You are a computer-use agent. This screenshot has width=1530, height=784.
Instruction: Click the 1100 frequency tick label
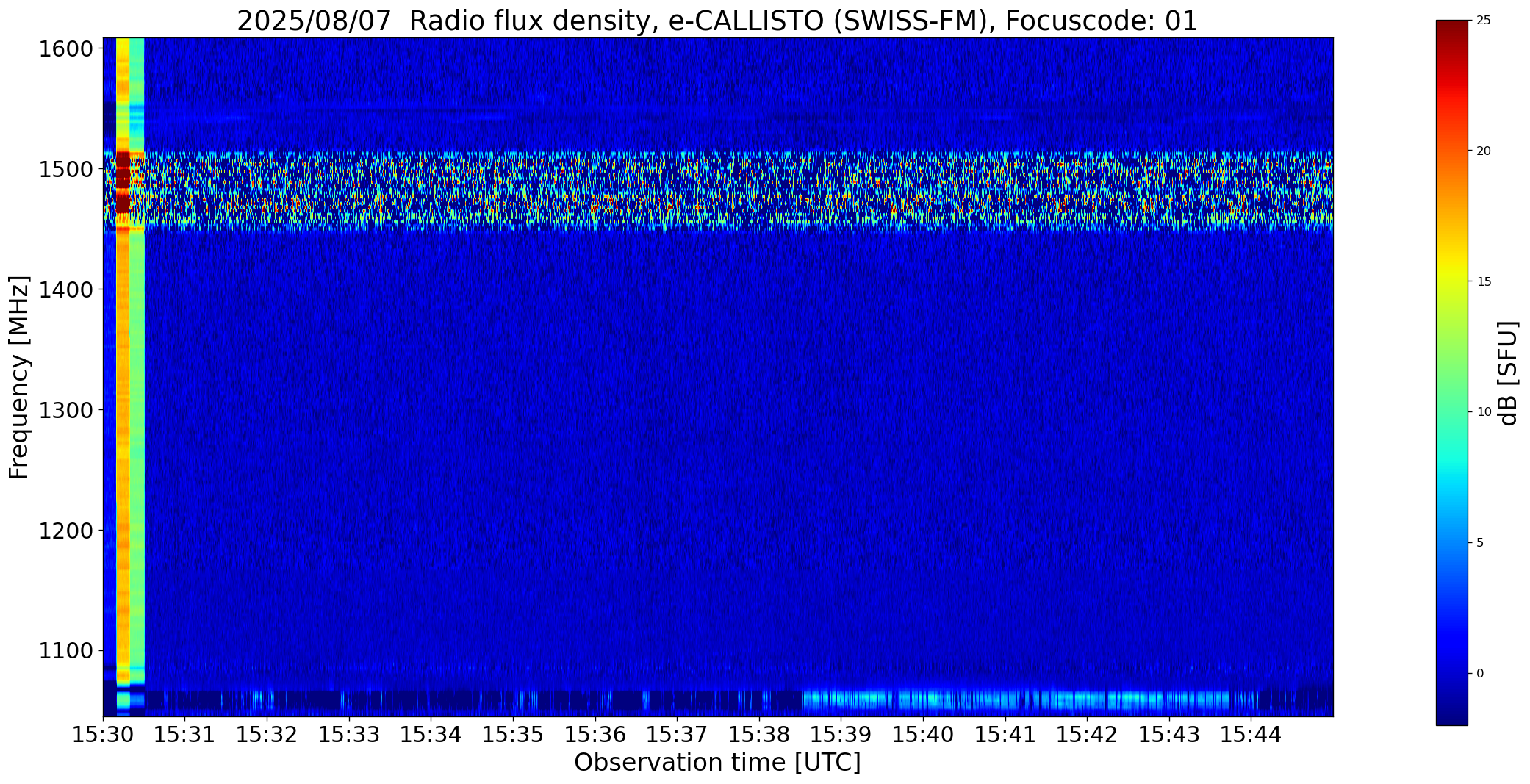(x=65, y=651)
